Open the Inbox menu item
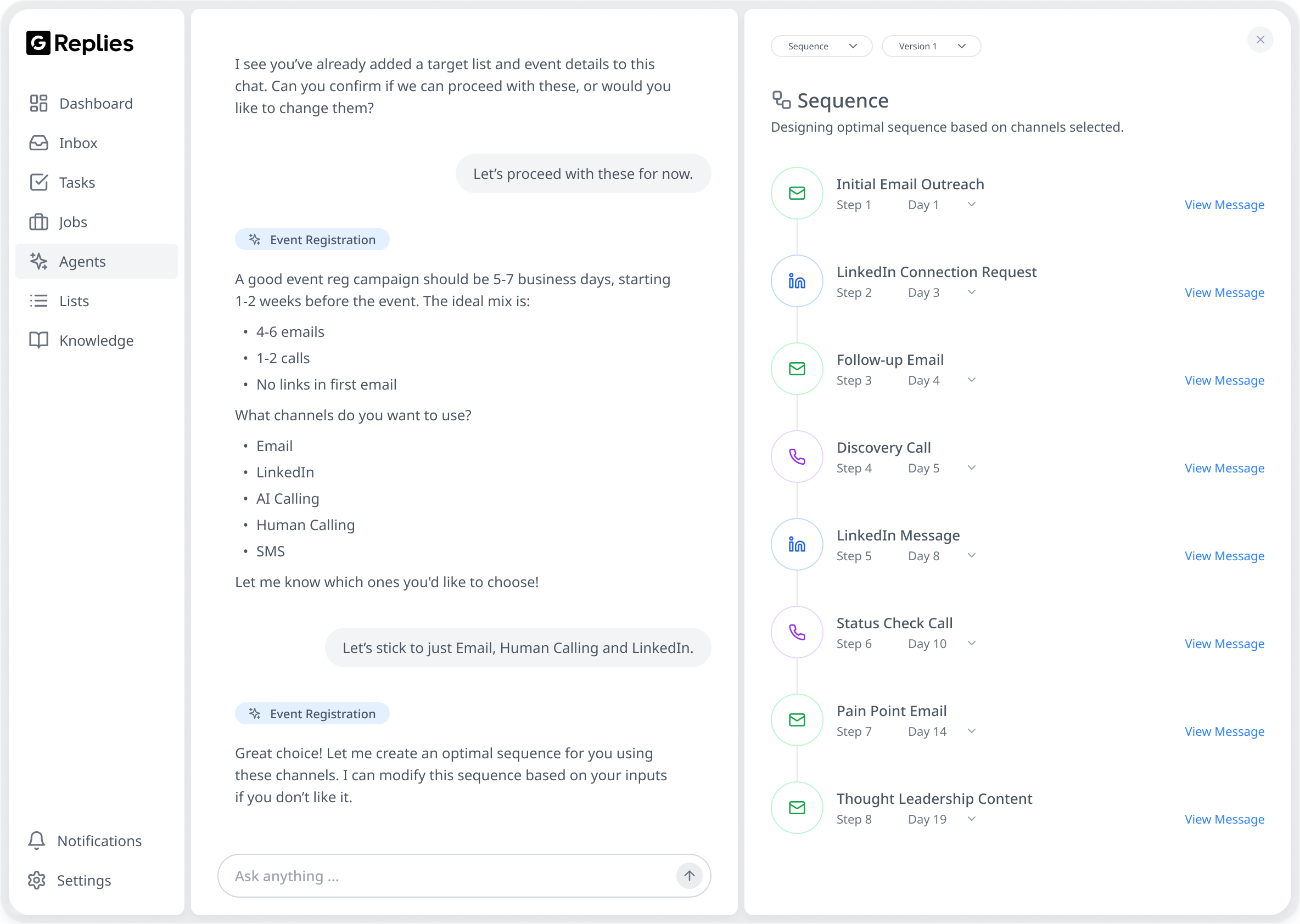This screenshot has height=924, width=1300. [78, 143]
